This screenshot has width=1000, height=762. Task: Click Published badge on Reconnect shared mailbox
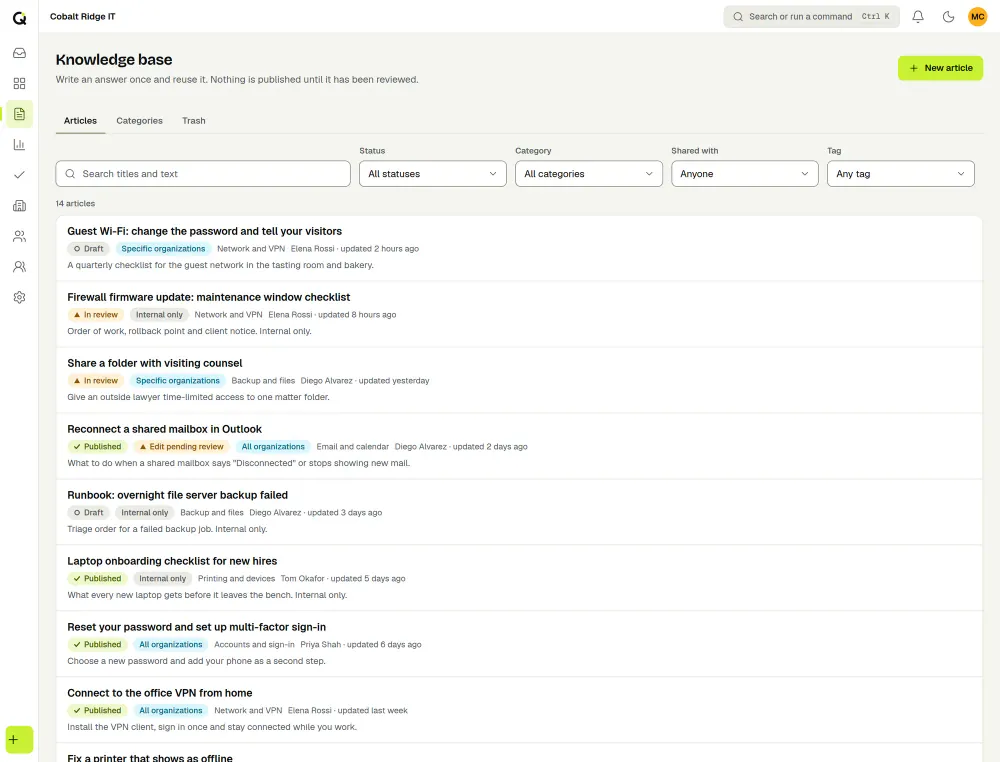coord(97,446)
